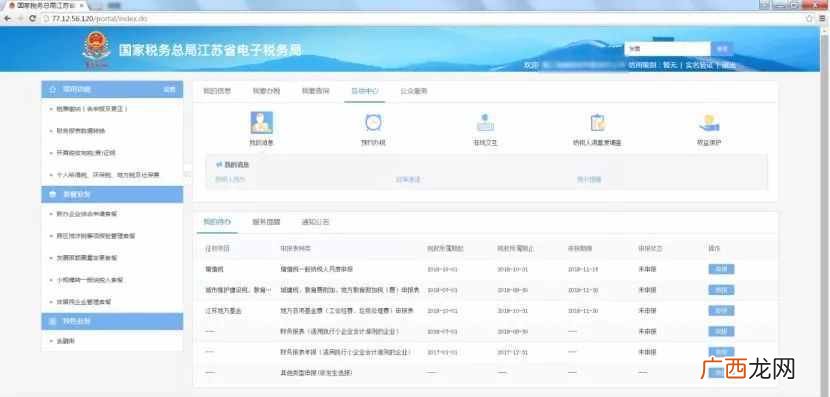Screen dimensions: 830x397
Task: Click 申报 button for 城市维护建设税 row
Action: pyautogui.click(x=721, y=290)
